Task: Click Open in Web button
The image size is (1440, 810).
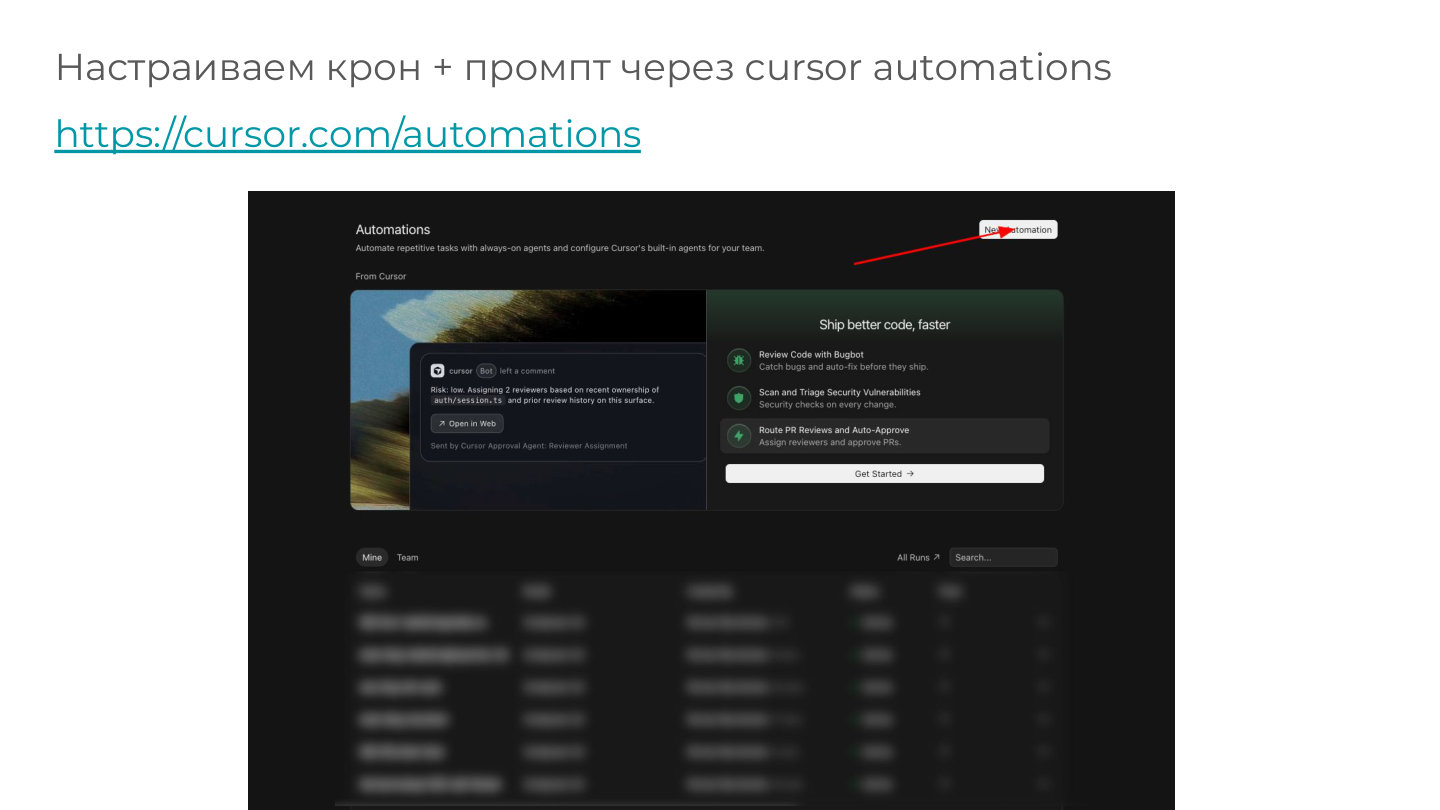Action: 467,424
